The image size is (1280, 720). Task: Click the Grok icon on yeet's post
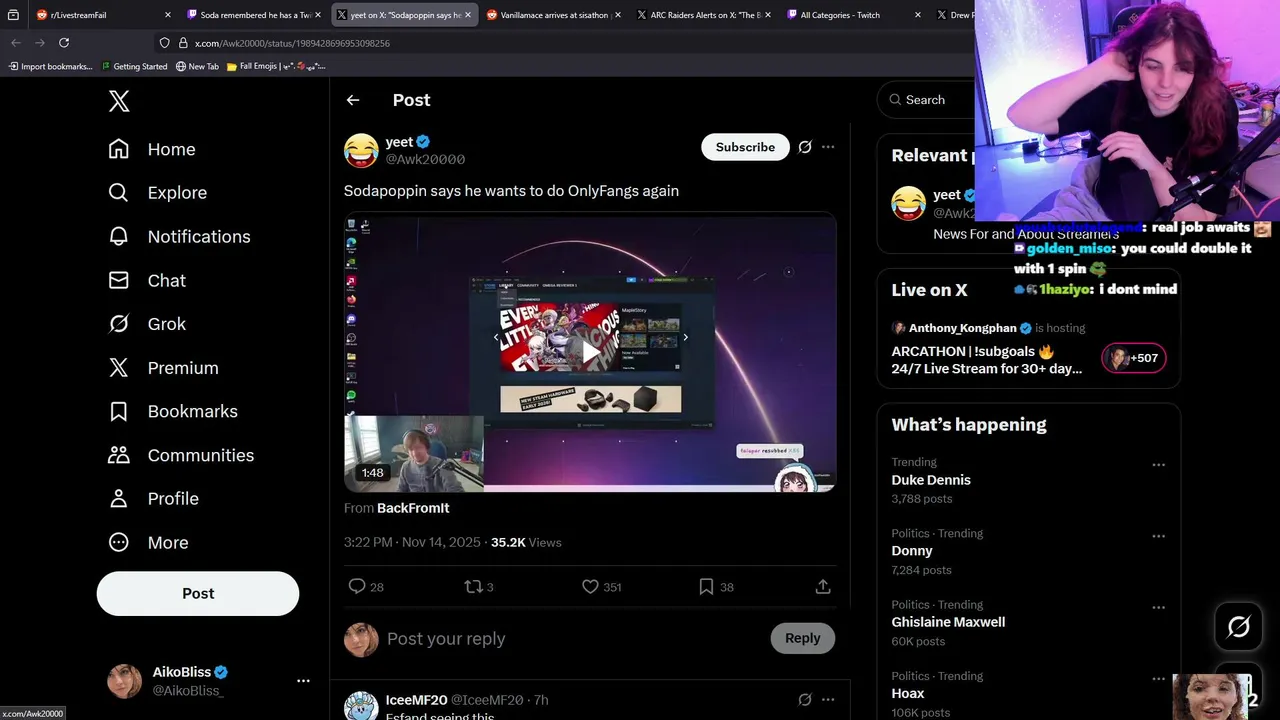(x=805, y=147)
